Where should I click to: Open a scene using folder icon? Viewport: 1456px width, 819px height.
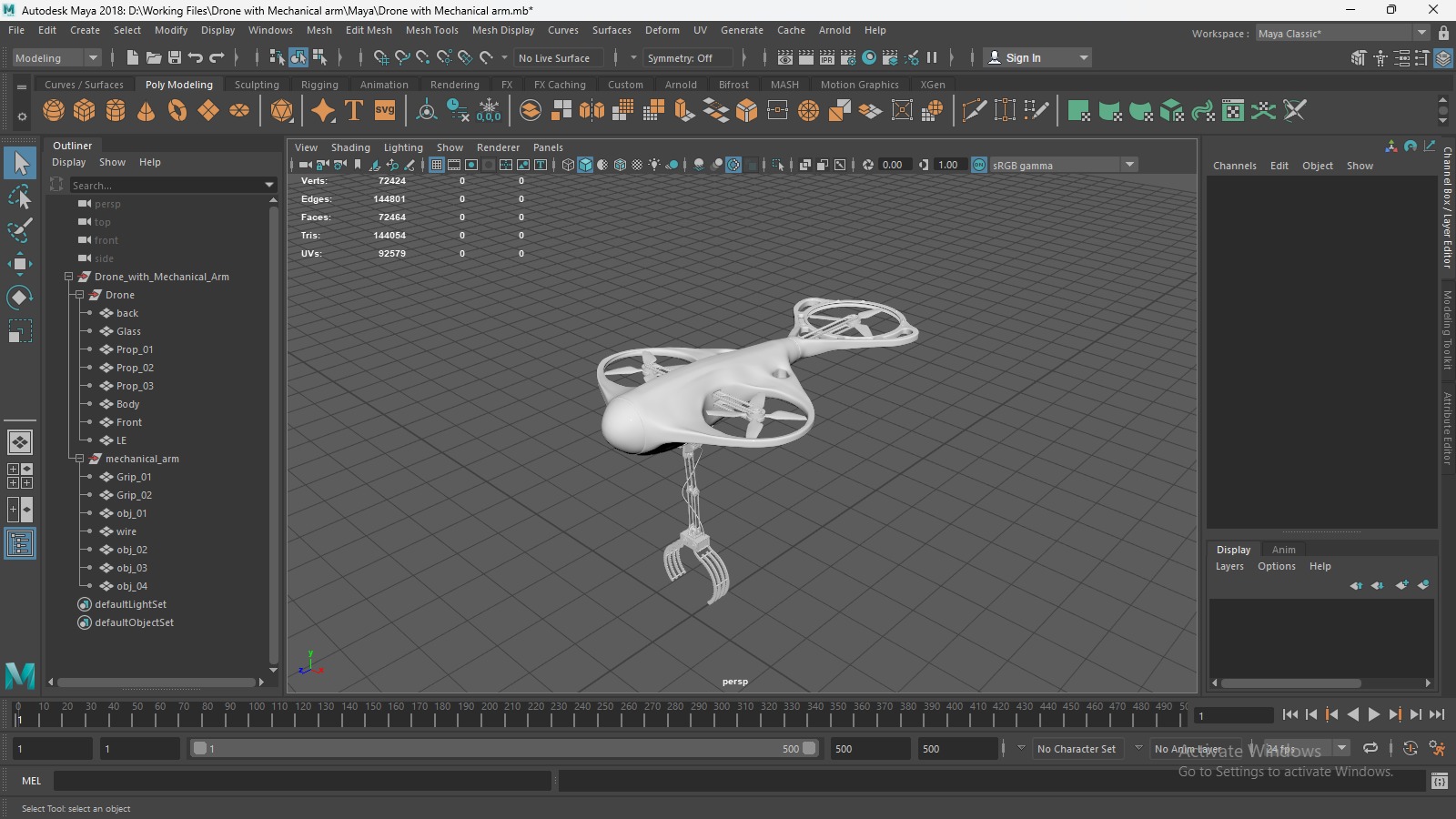(x=154, y=58)
